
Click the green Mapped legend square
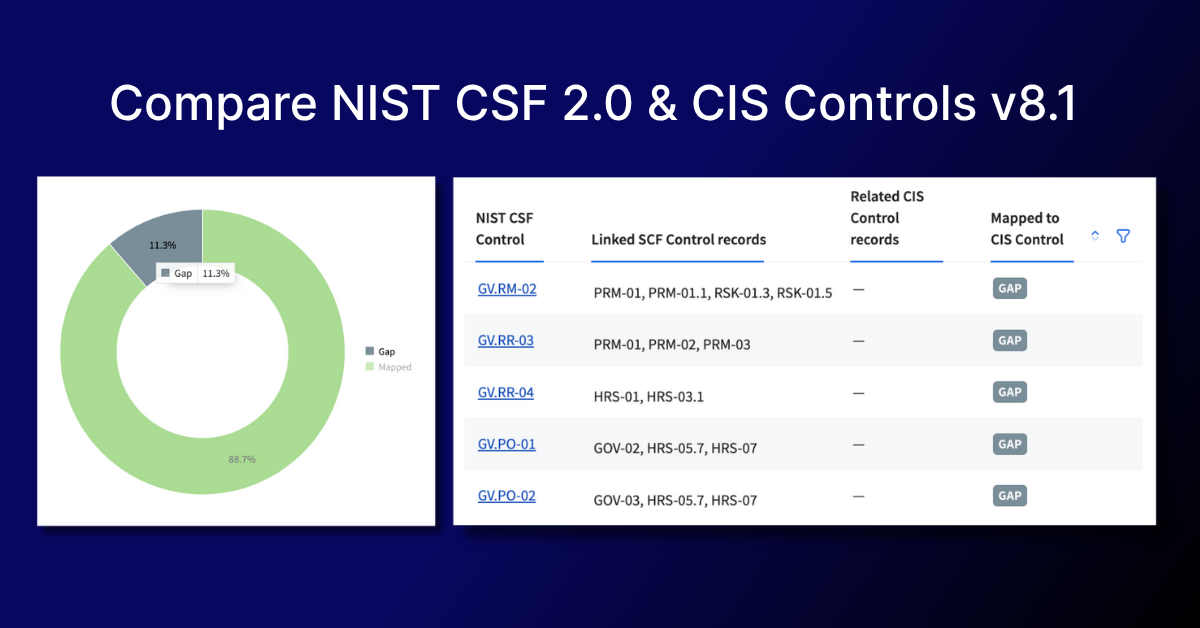[370, 367]
